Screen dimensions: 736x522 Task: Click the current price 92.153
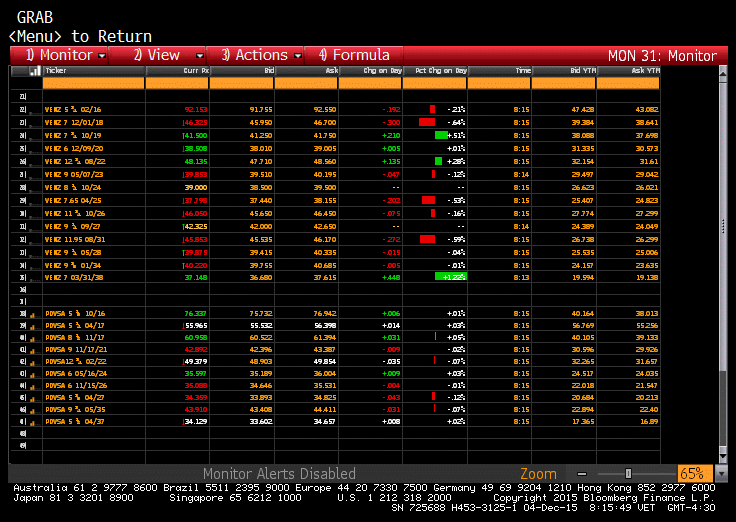coord(196,109)
